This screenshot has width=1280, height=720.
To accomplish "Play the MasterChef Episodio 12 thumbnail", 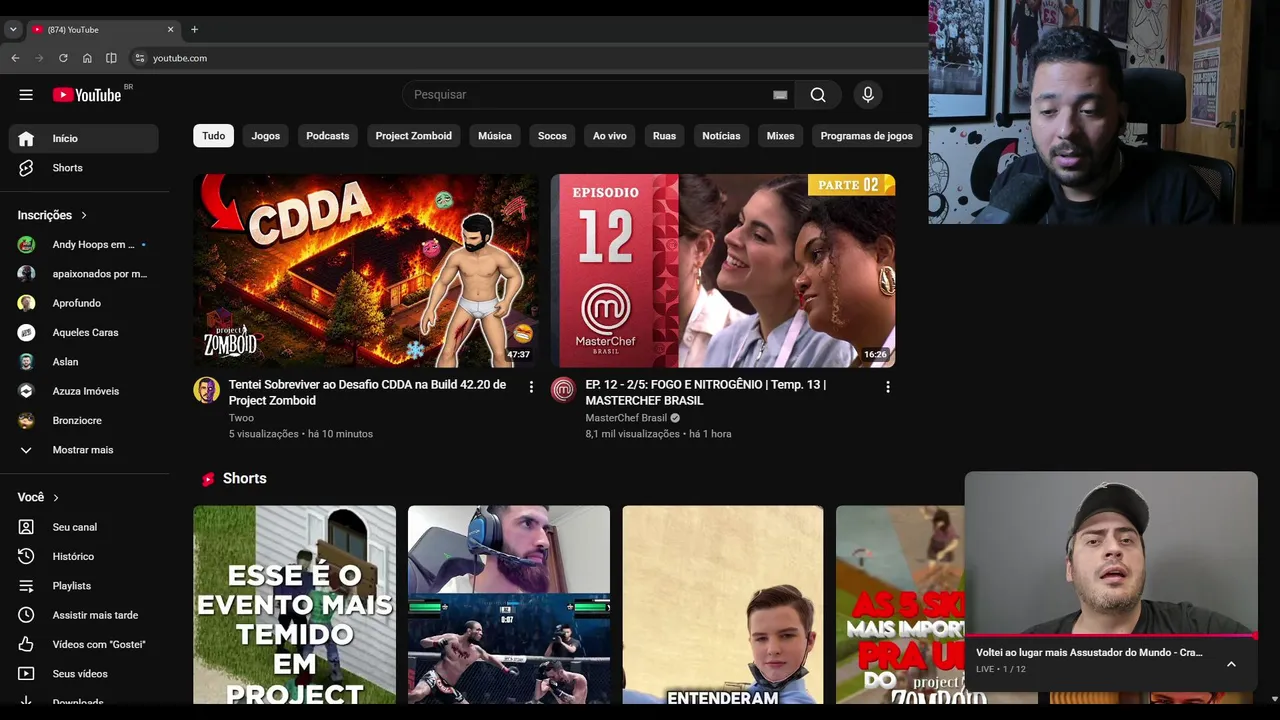I will pyautogui.click(x=723, y=271).
